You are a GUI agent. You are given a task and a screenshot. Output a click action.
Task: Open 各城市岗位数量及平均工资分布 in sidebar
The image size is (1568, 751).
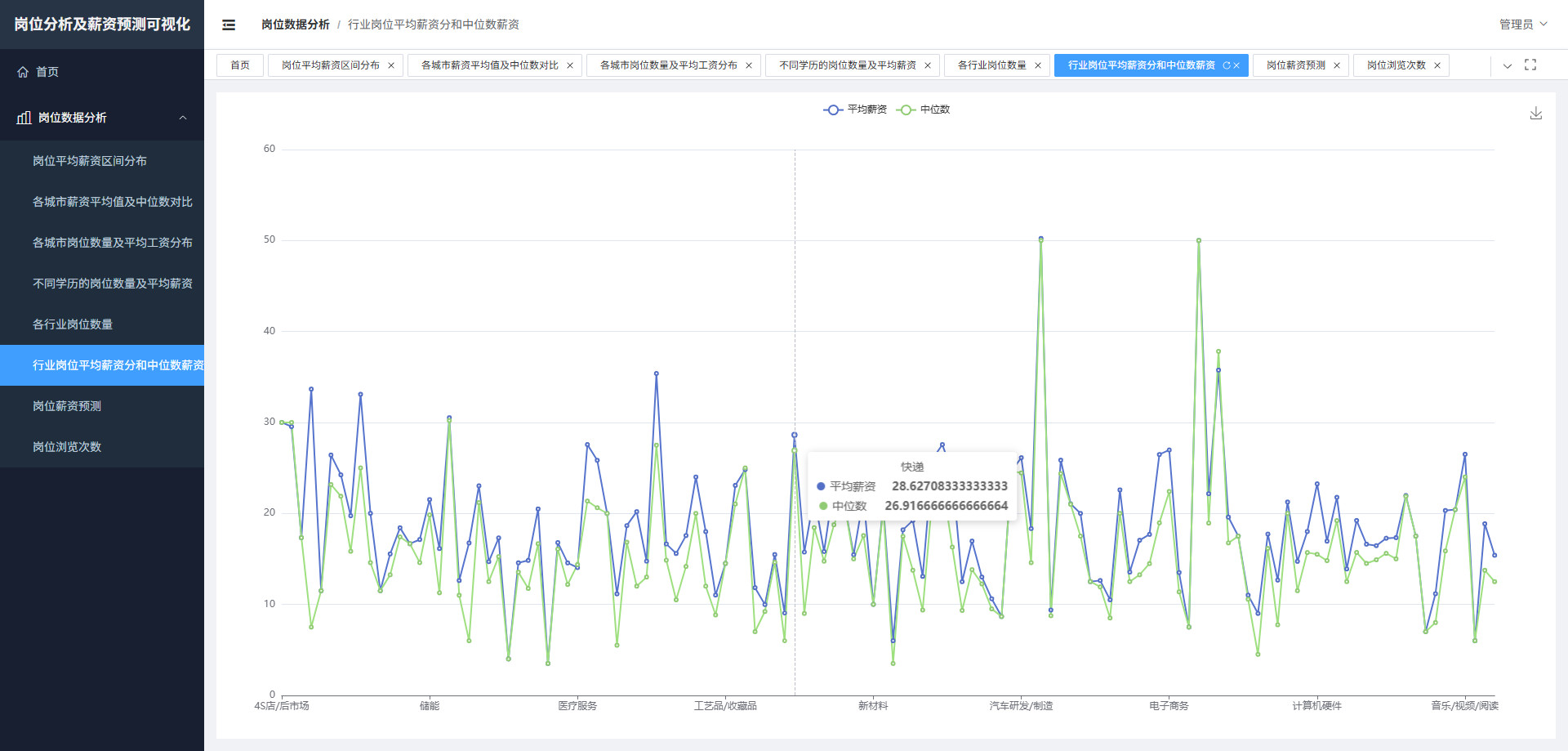[102, 243]
